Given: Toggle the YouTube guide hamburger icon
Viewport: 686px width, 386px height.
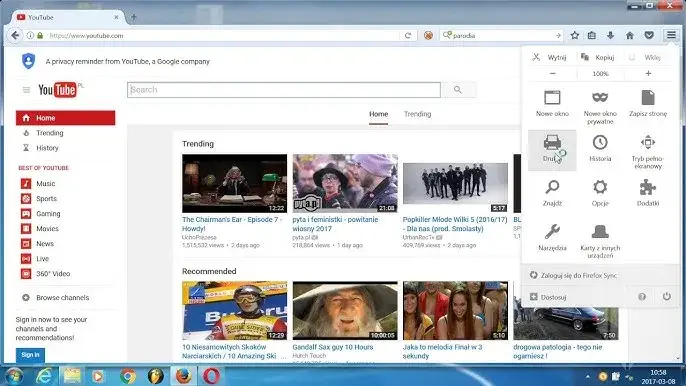Looking at the screenshot, I should (x=26, y=90).
